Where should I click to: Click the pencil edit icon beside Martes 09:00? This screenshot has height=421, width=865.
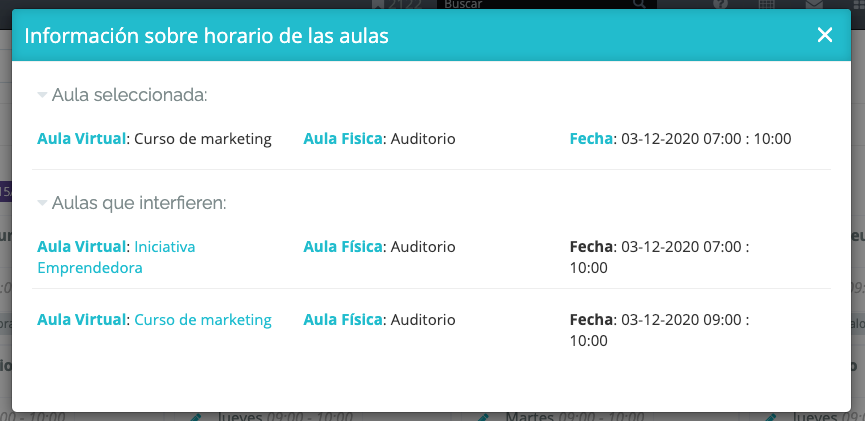coord(483,417)
